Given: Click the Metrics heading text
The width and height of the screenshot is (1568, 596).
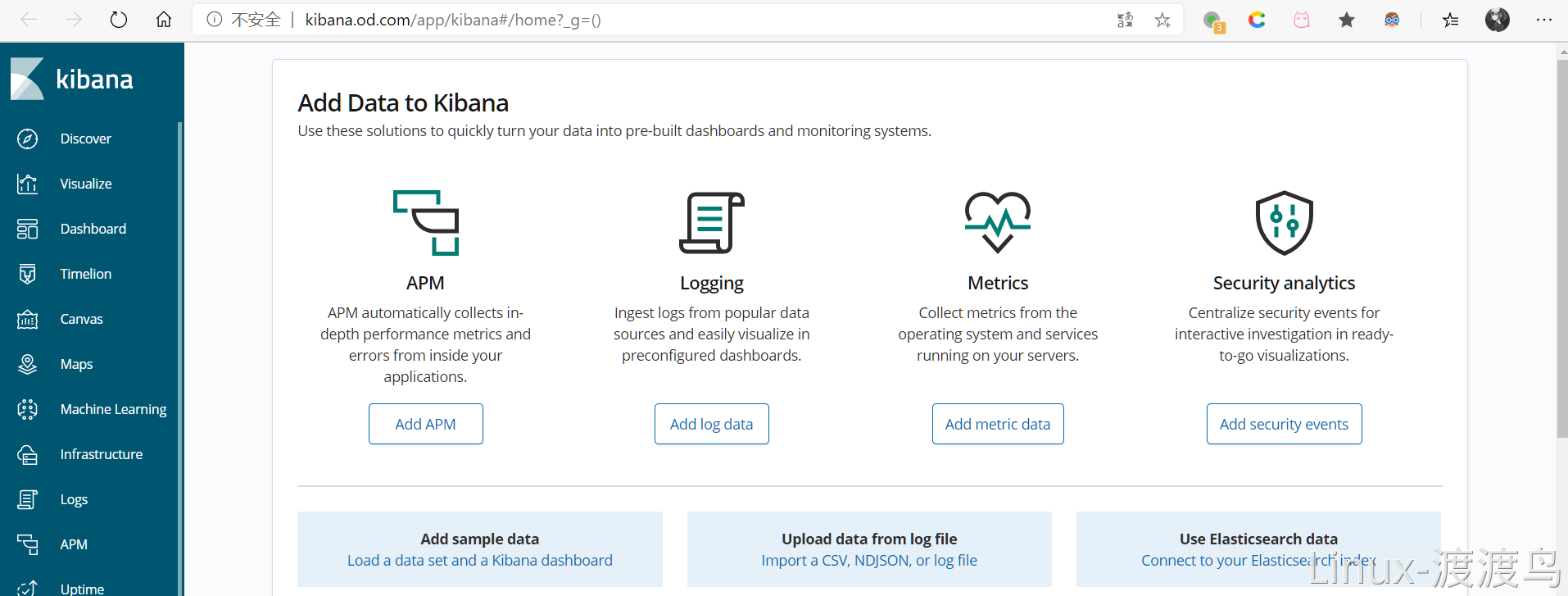Looking at the screenshot, I should coord(998,283).
